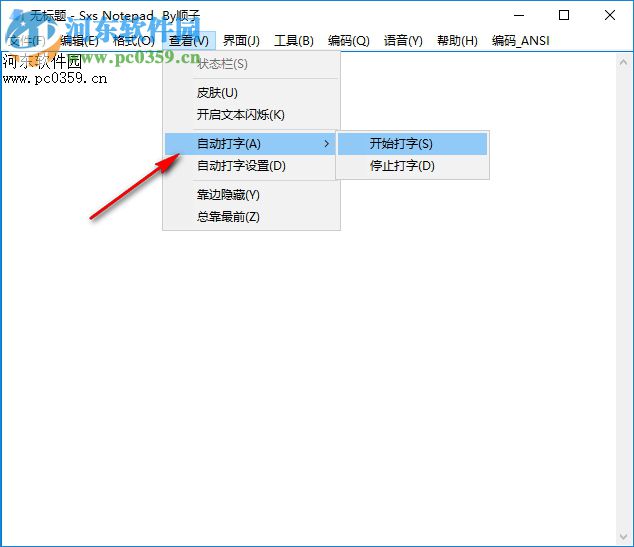Select 开启文本闪烁(K) option
This screenshot has height=547, width=634.
click(251, 115)
